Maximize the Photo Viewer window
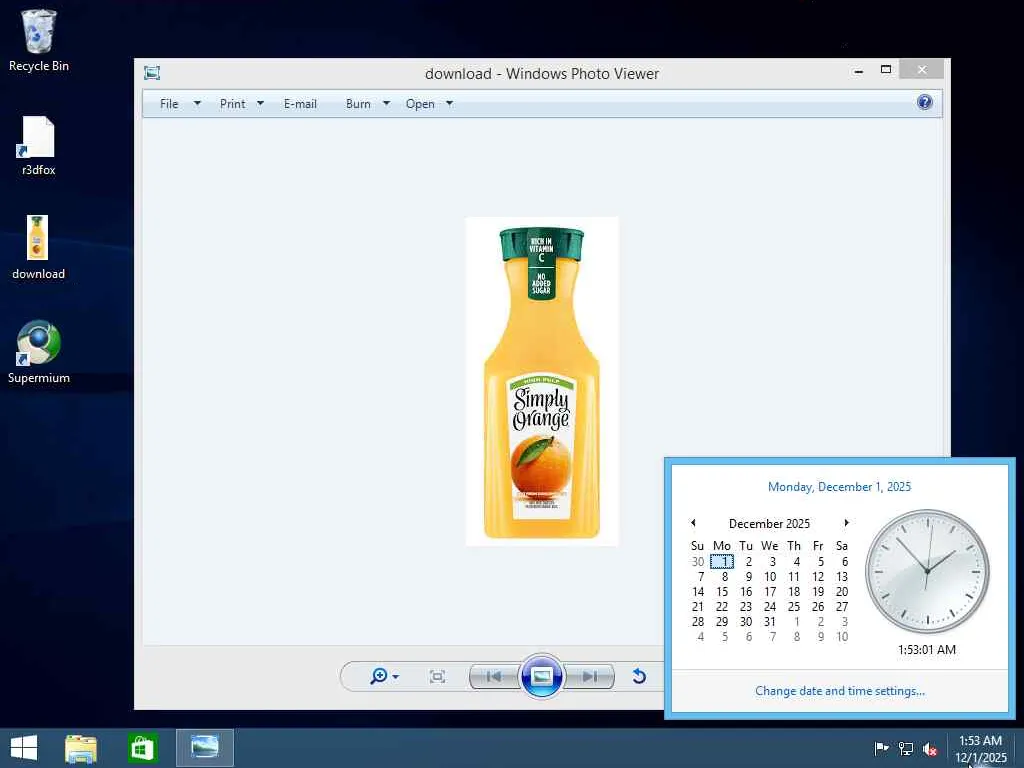The image size is (1024, 768). click(x=886, y=69)
